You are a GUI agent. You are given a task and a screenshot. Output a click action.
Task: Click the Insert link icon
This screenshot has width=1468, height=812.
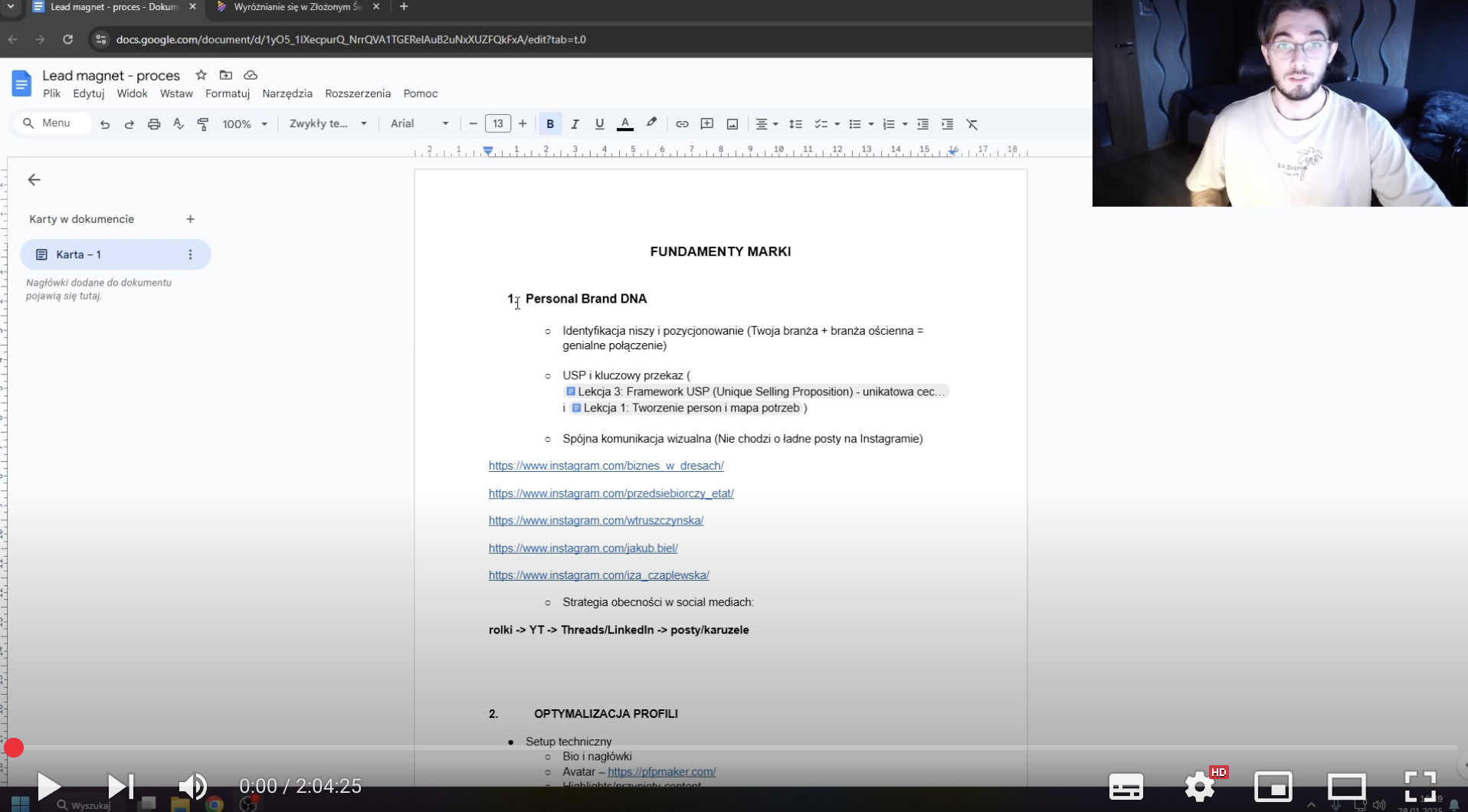coord(681,124)
